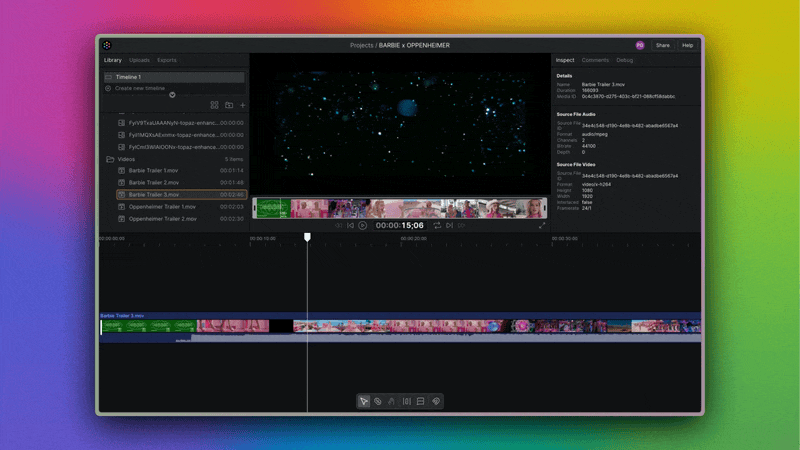Click the diamond marker tool icon
The height and width of the screenshot is (450, 800).
click(436, 402)
